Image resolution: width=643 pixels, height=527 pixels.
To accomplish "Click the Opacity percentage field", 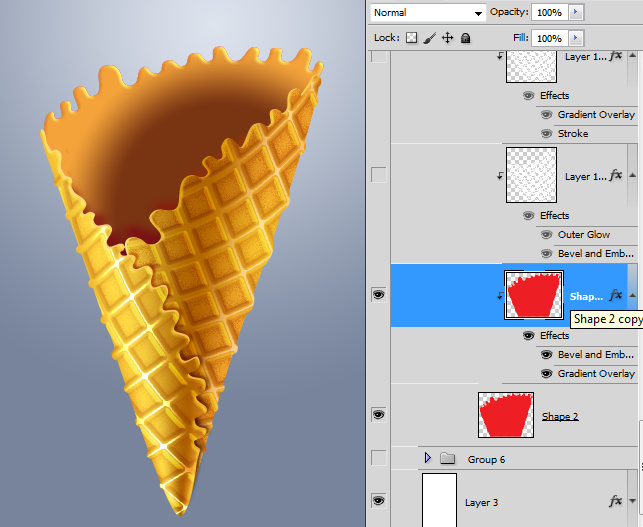I will (547, 13).
